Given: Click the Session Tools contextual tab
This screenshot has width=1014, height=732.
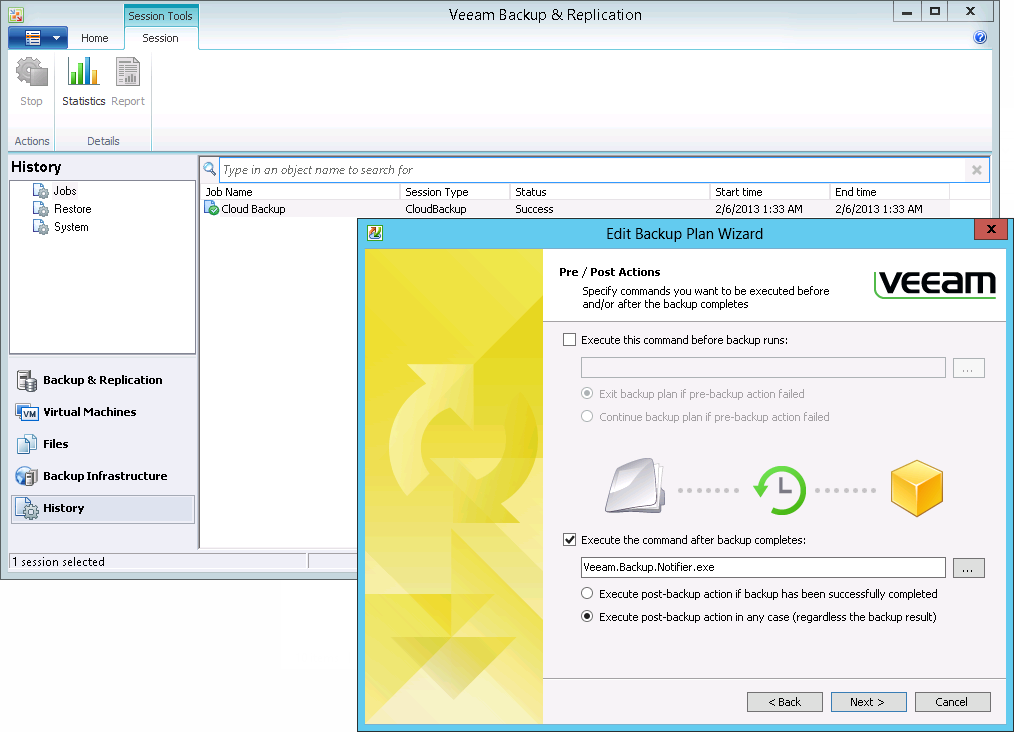Looking at the screenshot, I should pos(160,16).
